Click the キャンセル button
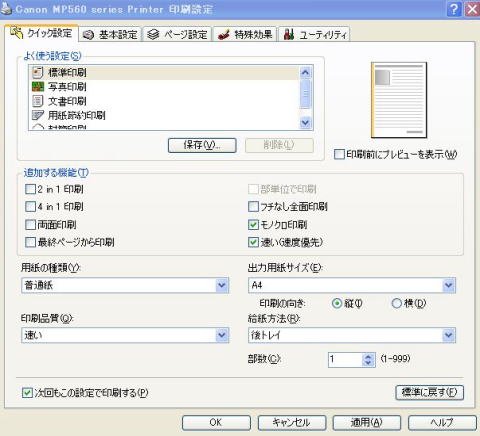Viewport: 480px width, 436px height. coord(292,423)
